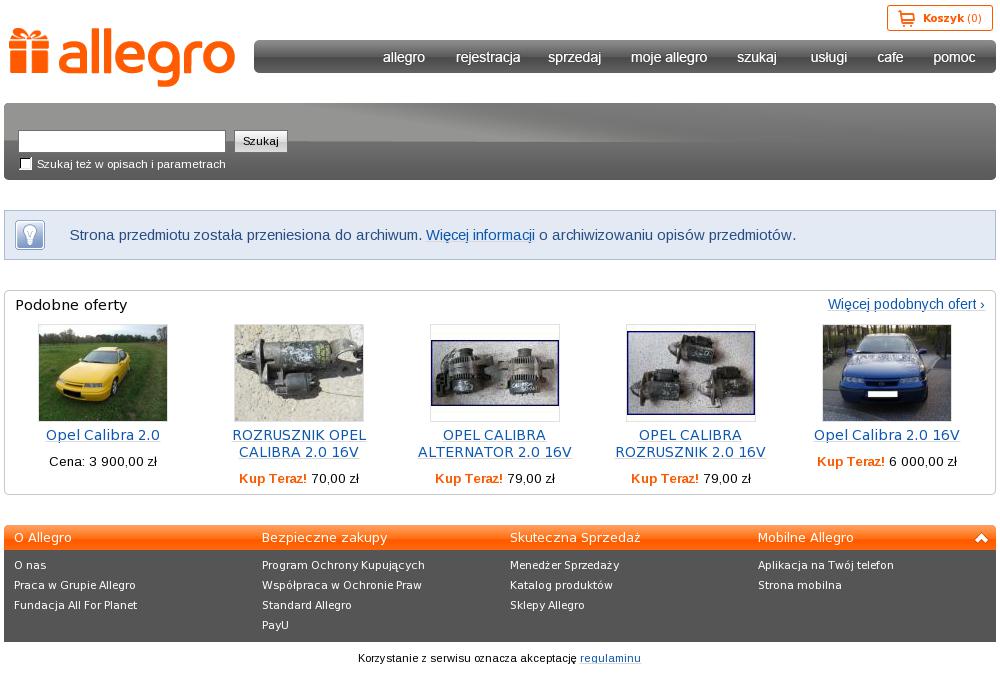This screenshot has width=1000, height=678.
Task: Open OPEL CALIBRA ALTERNATOR 2.0 16V link
Action: (495, 443)
